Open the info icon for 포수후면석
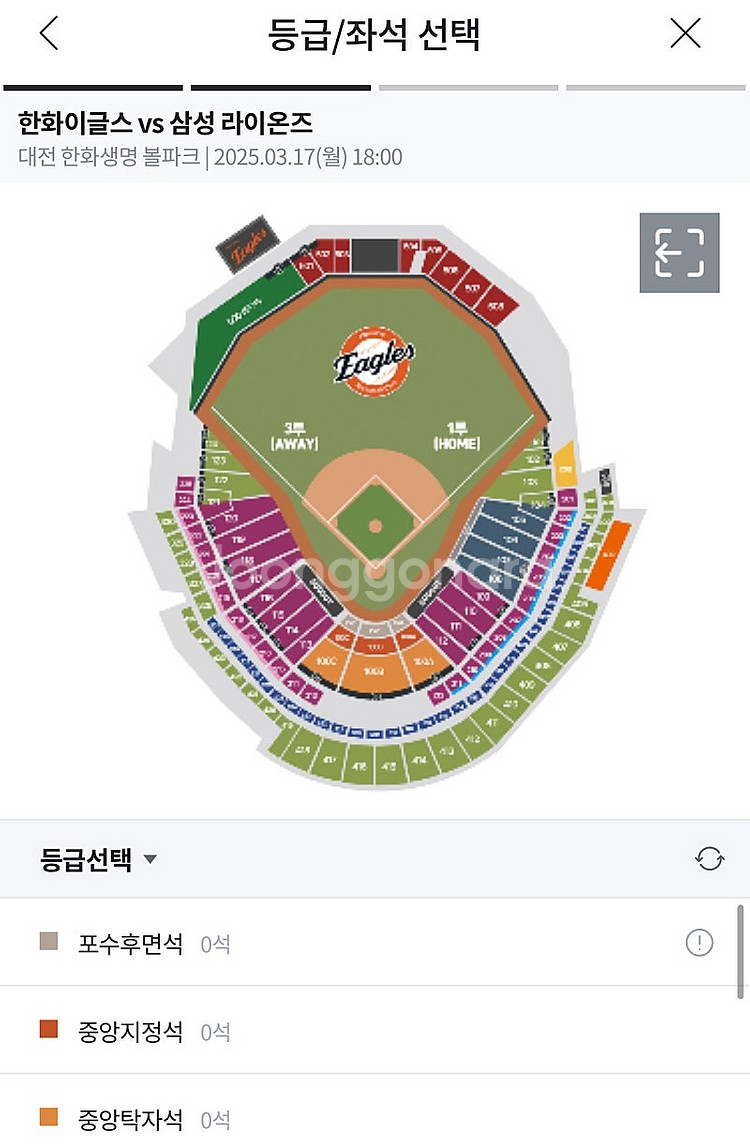 tap(699, 942)
